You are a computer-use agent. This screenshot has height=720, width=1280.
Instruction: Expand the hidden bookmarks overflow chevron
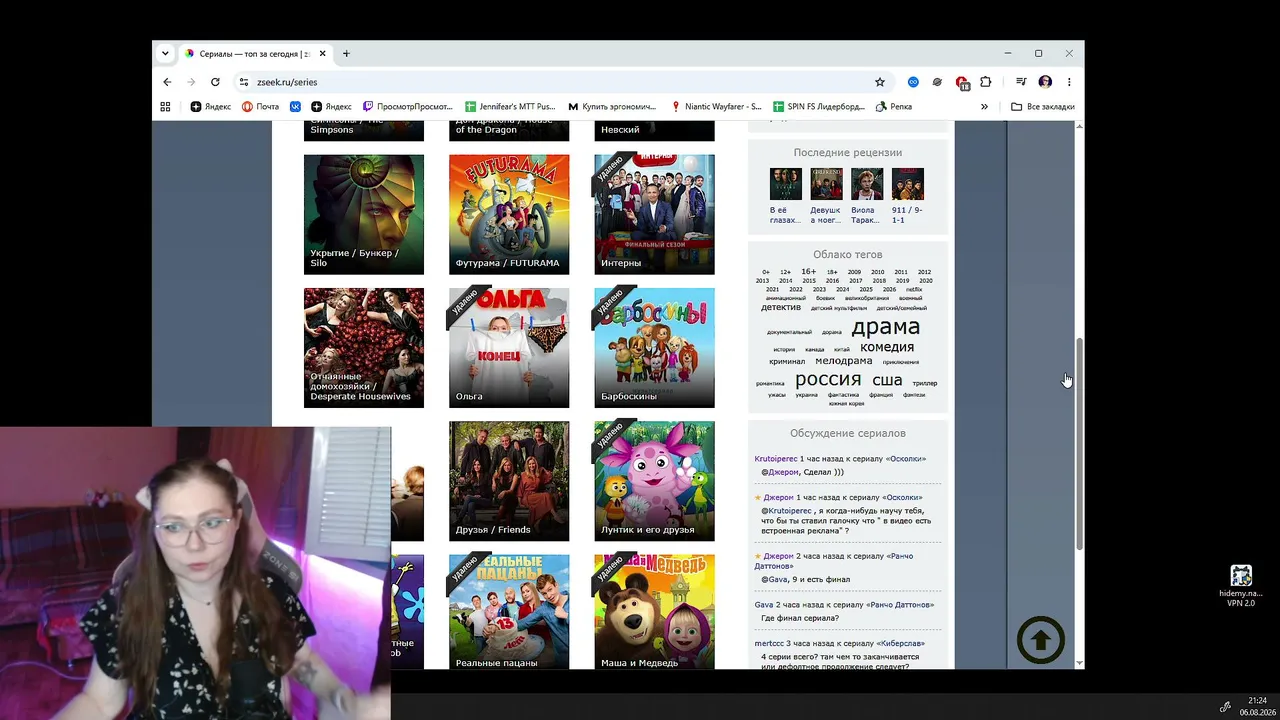(x=984, y=106)
